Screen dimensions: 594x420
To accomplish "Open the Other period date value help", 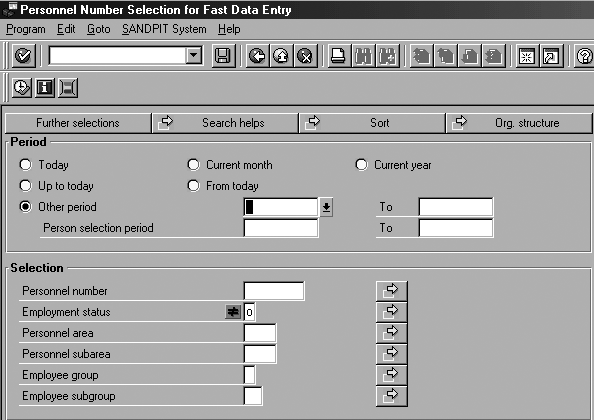I will (x=326, y=207).
